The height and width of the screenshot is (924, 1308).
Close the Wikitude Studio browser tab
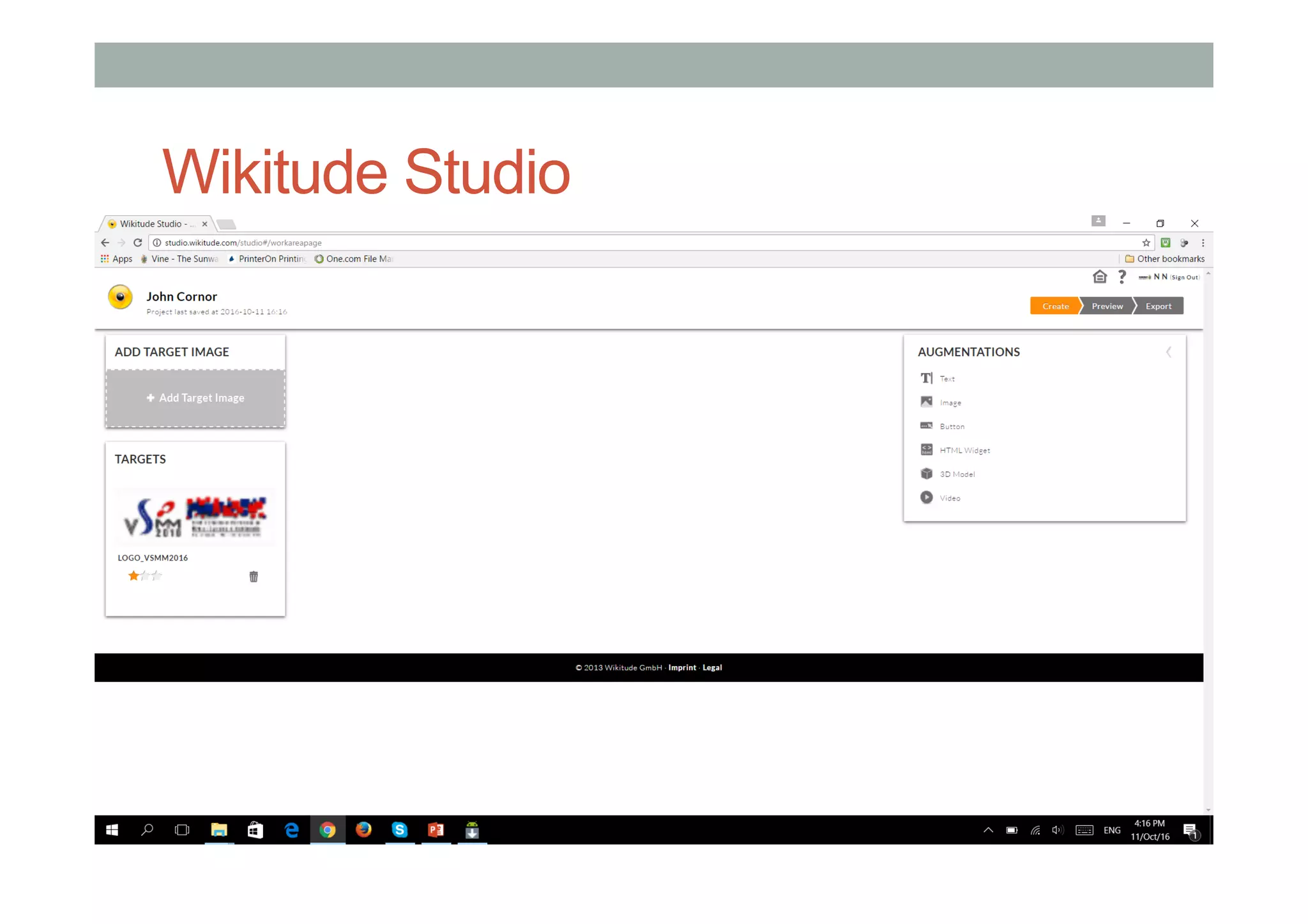point(204,224)
